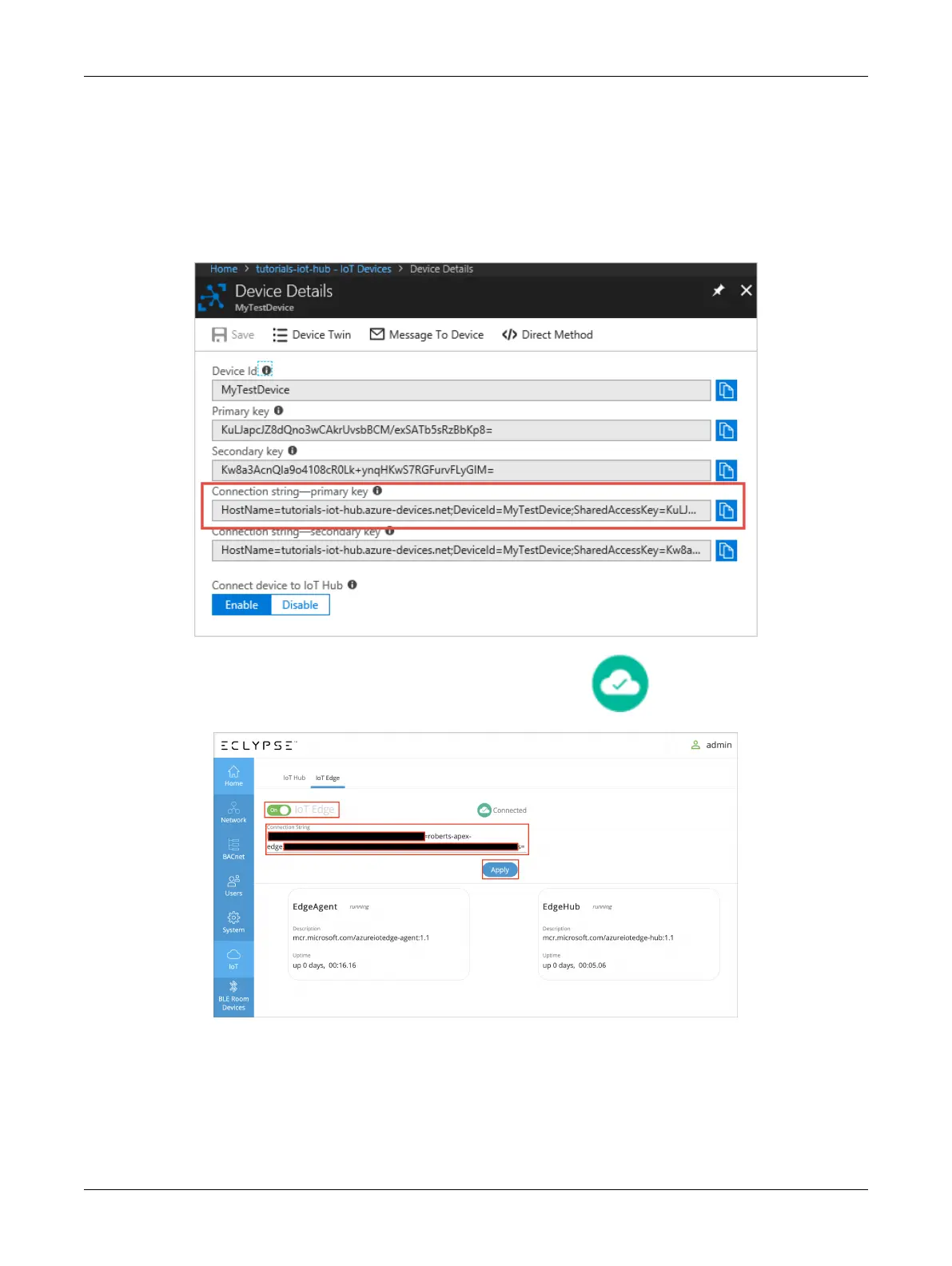The width and height of the screenshot is (952, 1266).
Task: Toggle the IoT Edge switch
Action: (279, 810)
